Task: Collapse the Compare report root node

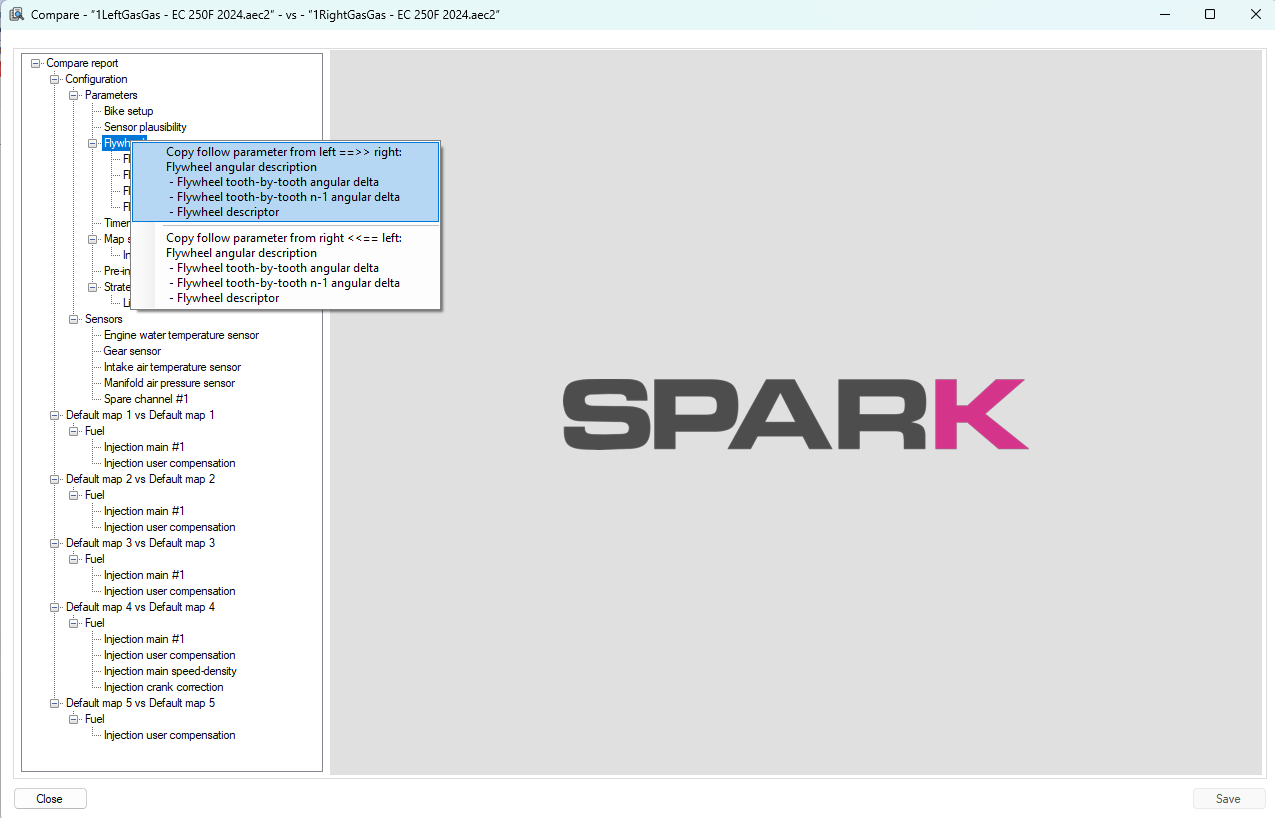Action: [x=36, y=63]
